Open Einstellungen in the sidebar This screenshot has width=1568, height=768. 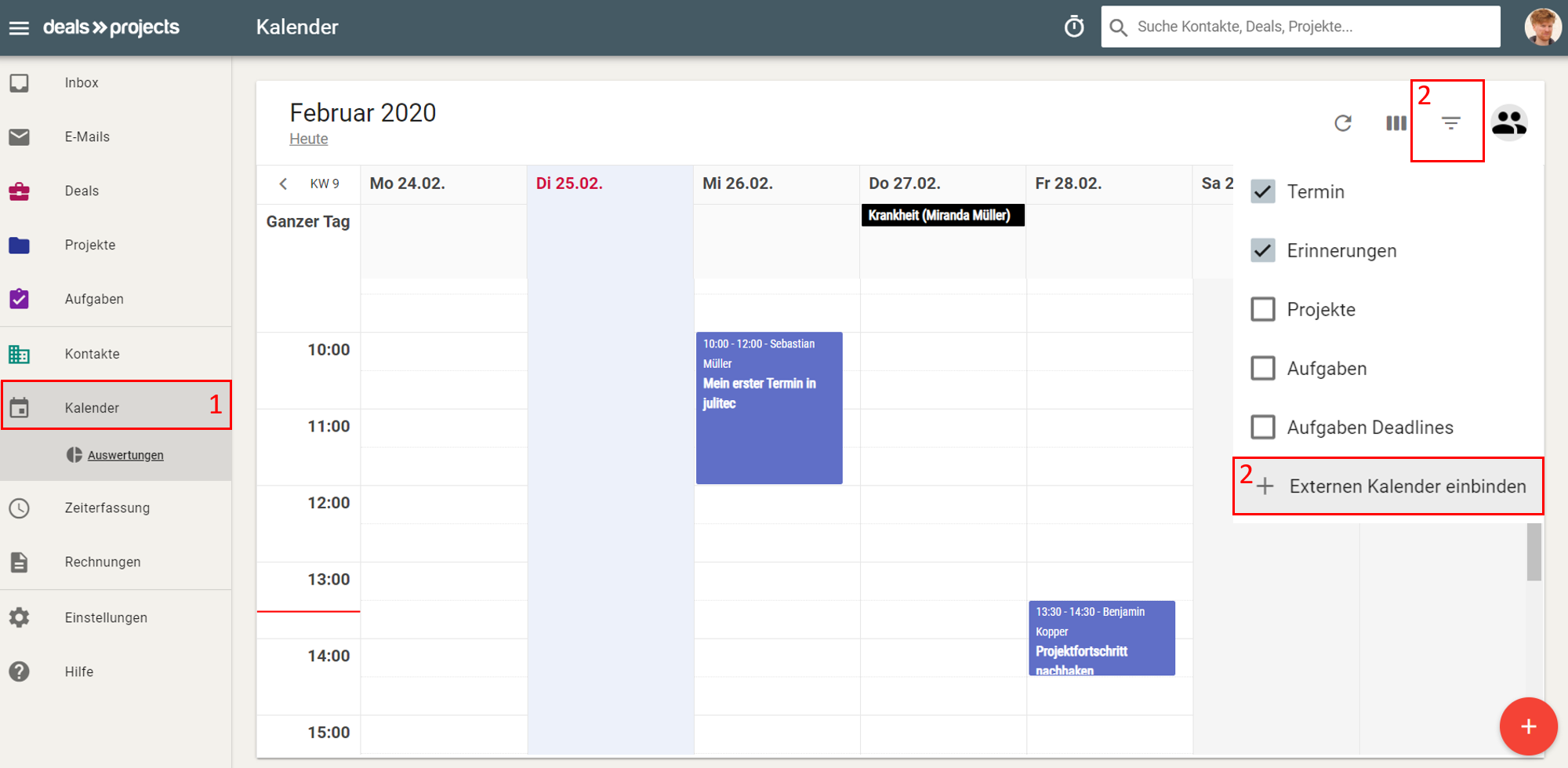coord(116,617)
